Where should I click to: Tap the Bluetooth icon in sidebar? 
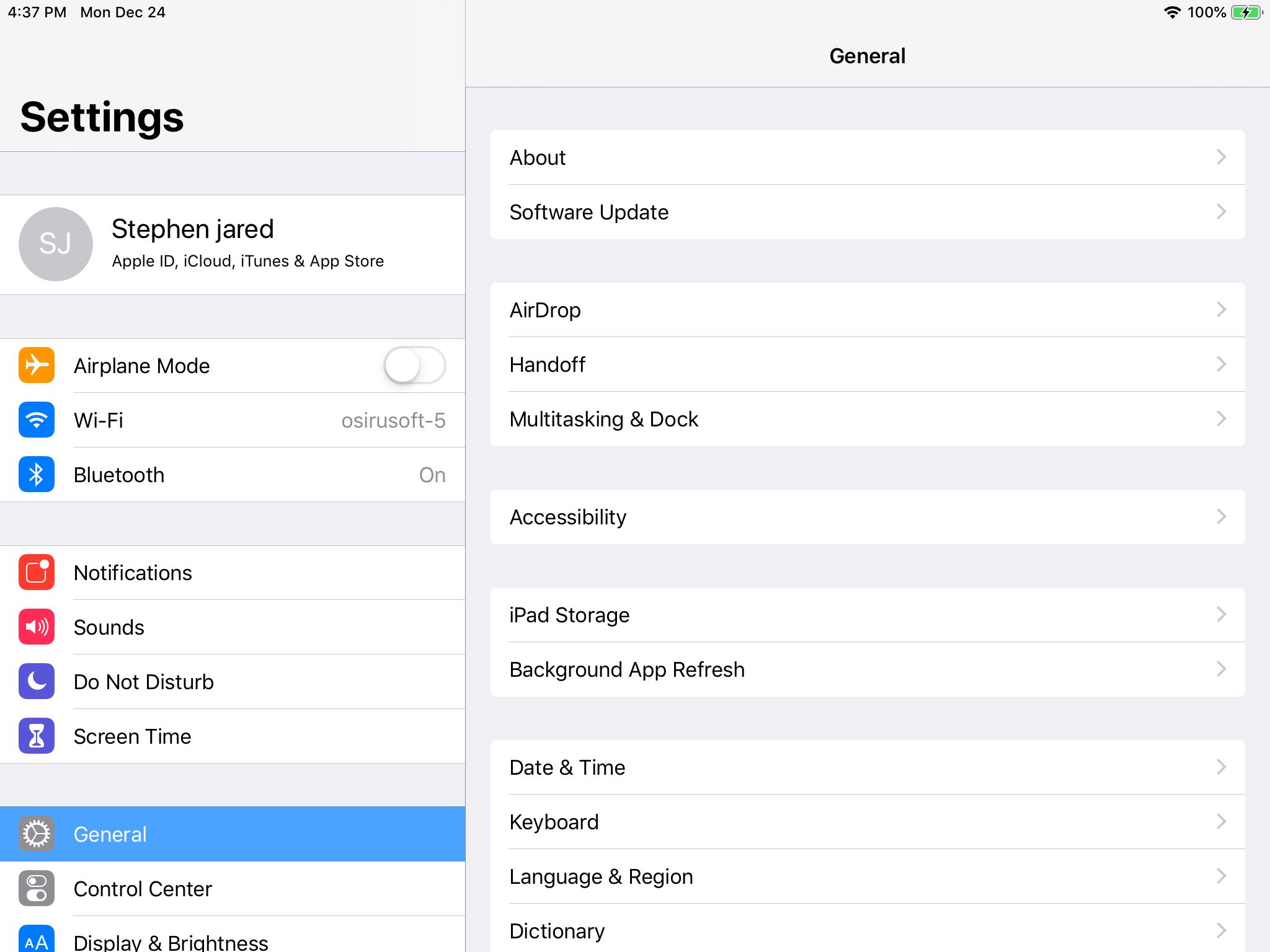37,474
